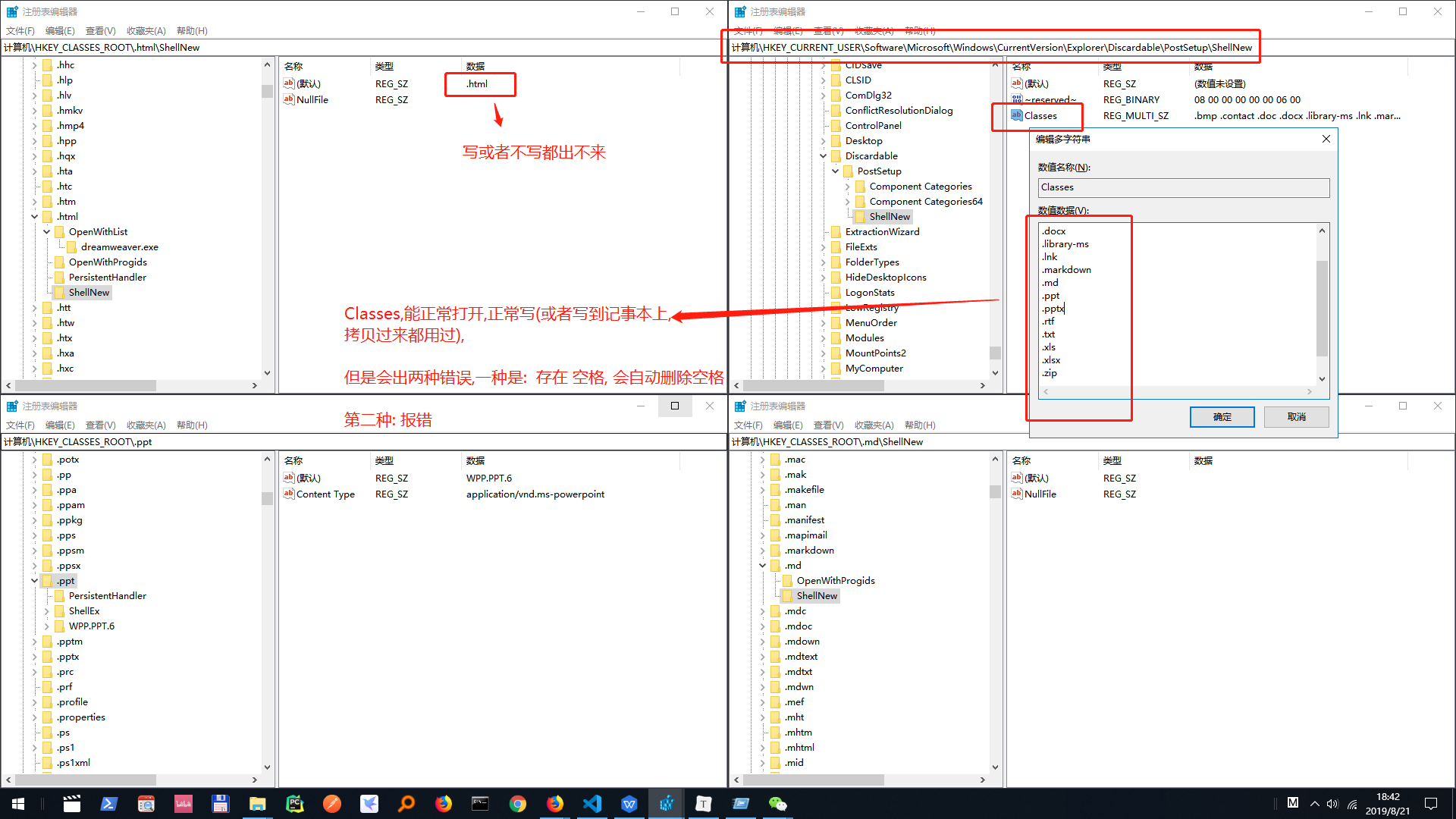
Task: Open Google Chrome taskbar icon
Action: click(x=518, y=804)
